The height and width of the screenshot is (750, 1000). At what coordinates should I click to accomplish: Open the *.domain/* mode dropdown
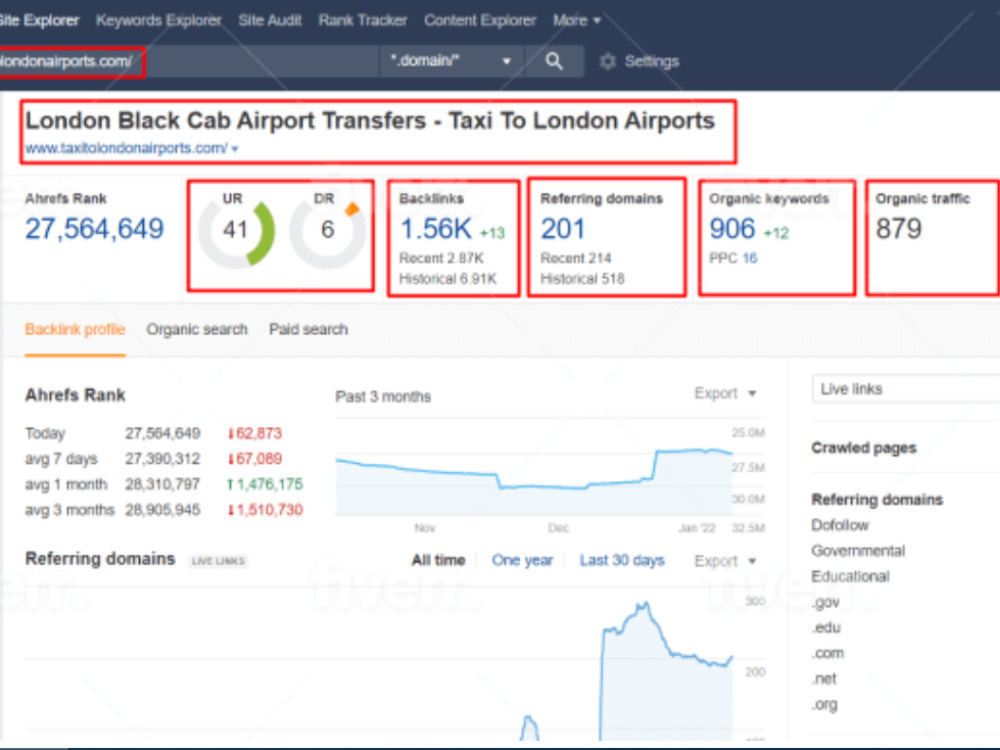click(x=451, y=61)
